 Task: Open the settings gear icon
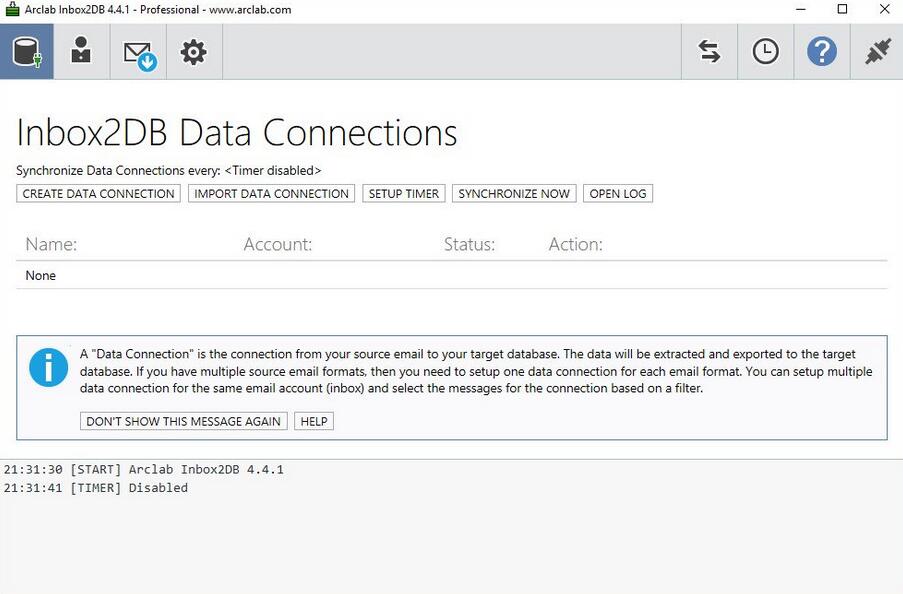click(x=194, y=51)
